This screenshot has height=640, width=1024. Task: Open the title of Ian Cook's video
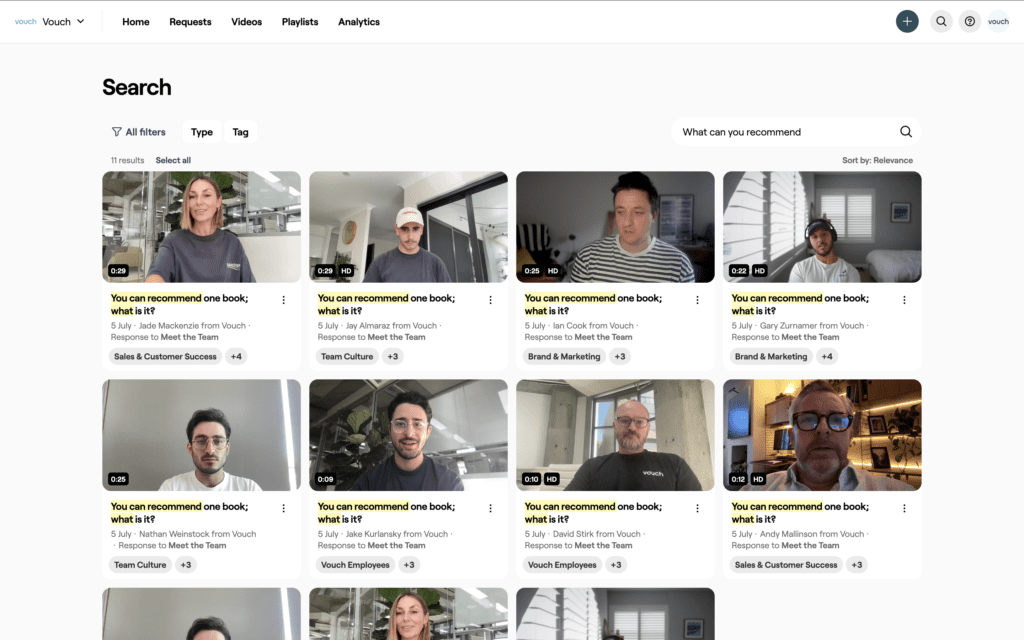(593, 304)
